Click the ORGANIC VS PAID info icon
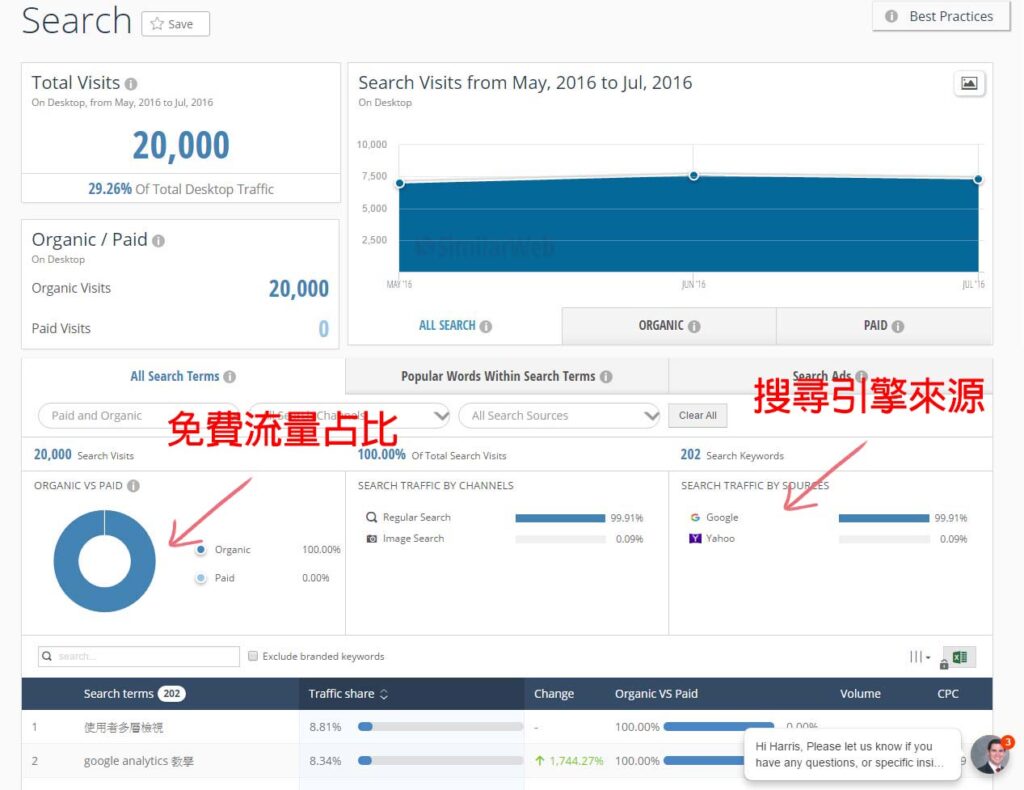Screen dimensions: 1024x790 (133, 486)
